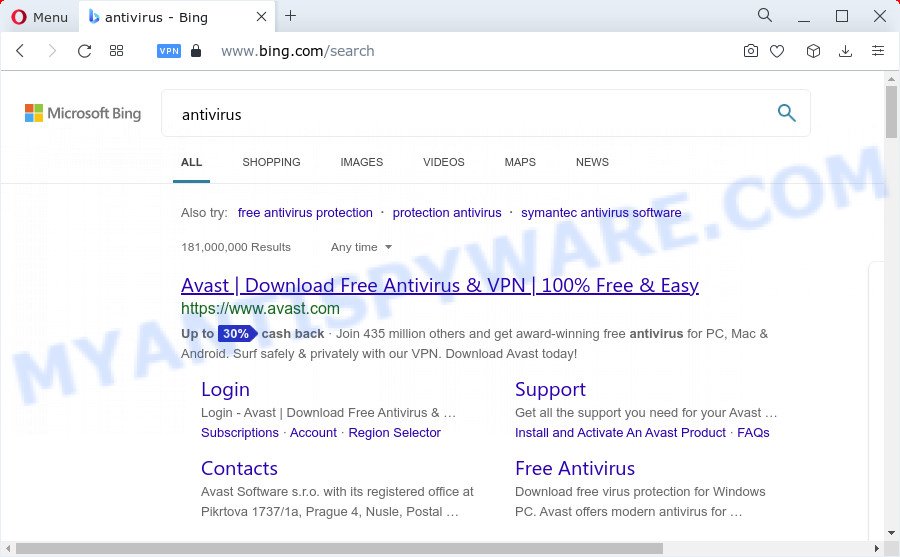Click the padlock site security icon
The height and width of the screenshot is (557, 900).
coord(196,51)
